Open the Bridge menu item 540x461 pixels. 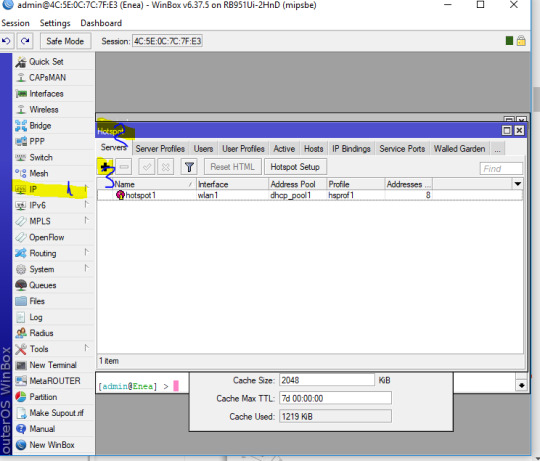click(53, 126)
